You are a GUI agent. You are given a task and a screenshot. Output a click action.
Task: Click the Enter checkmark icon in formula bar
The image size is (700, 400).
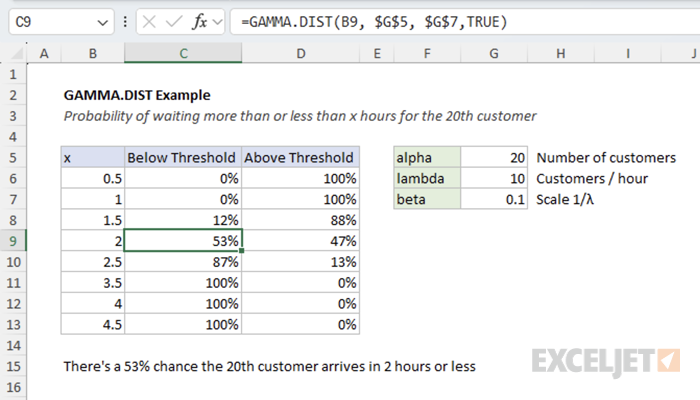pos(174,21)
